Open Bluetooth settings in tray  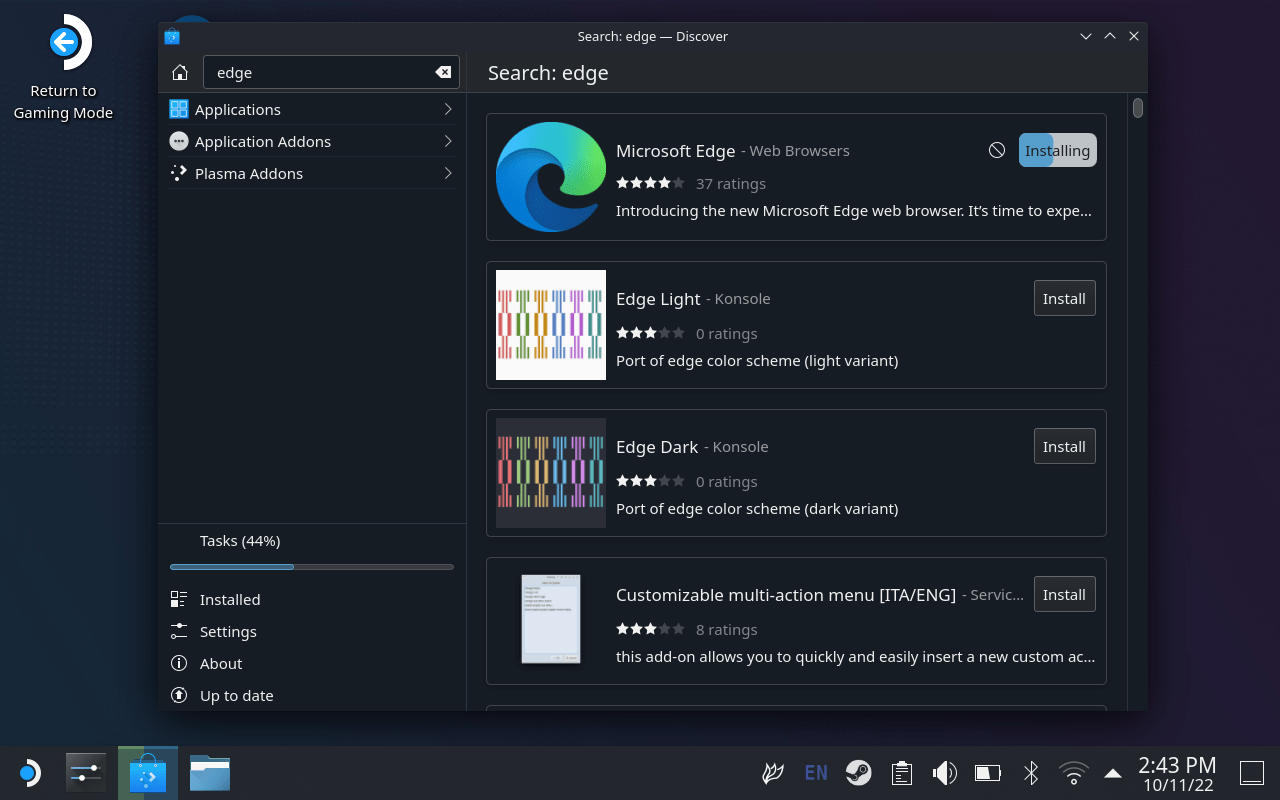coord(1031,773)
